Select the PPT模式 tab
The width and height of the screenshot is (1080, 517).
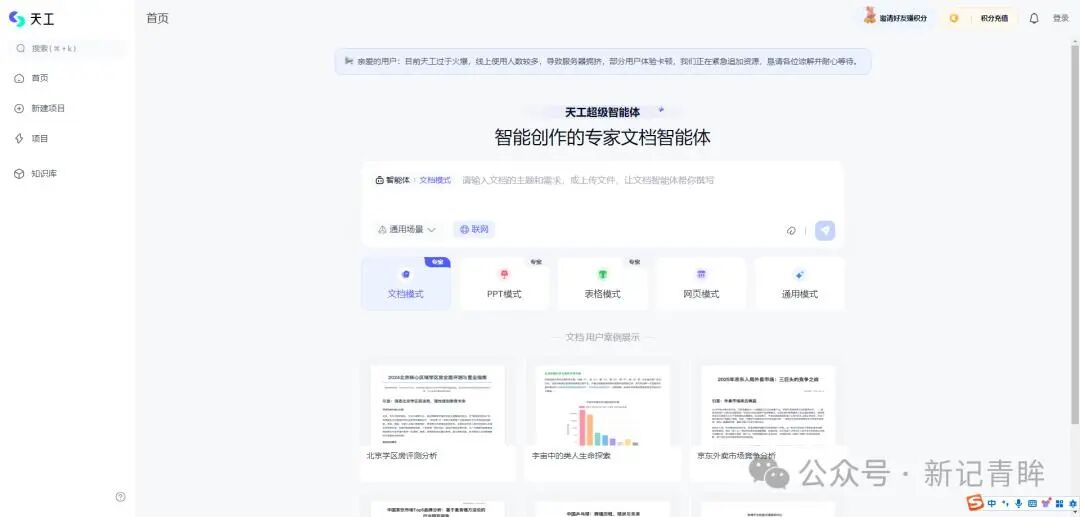[x=504, y=284]
